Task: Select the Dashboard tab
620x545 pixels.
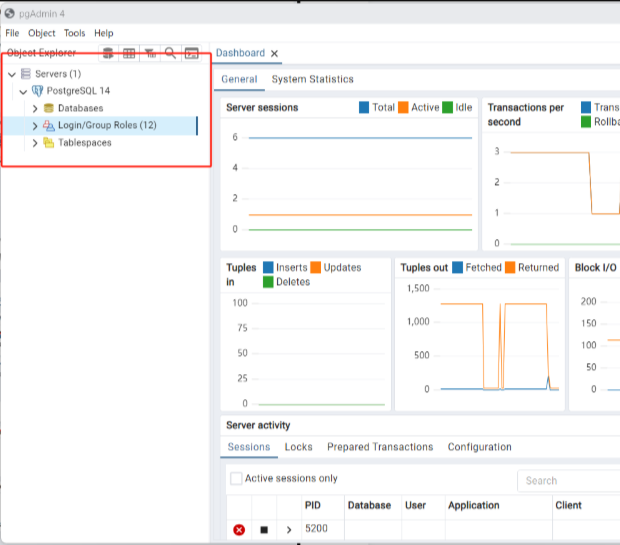Action: (x=240, y=53)
